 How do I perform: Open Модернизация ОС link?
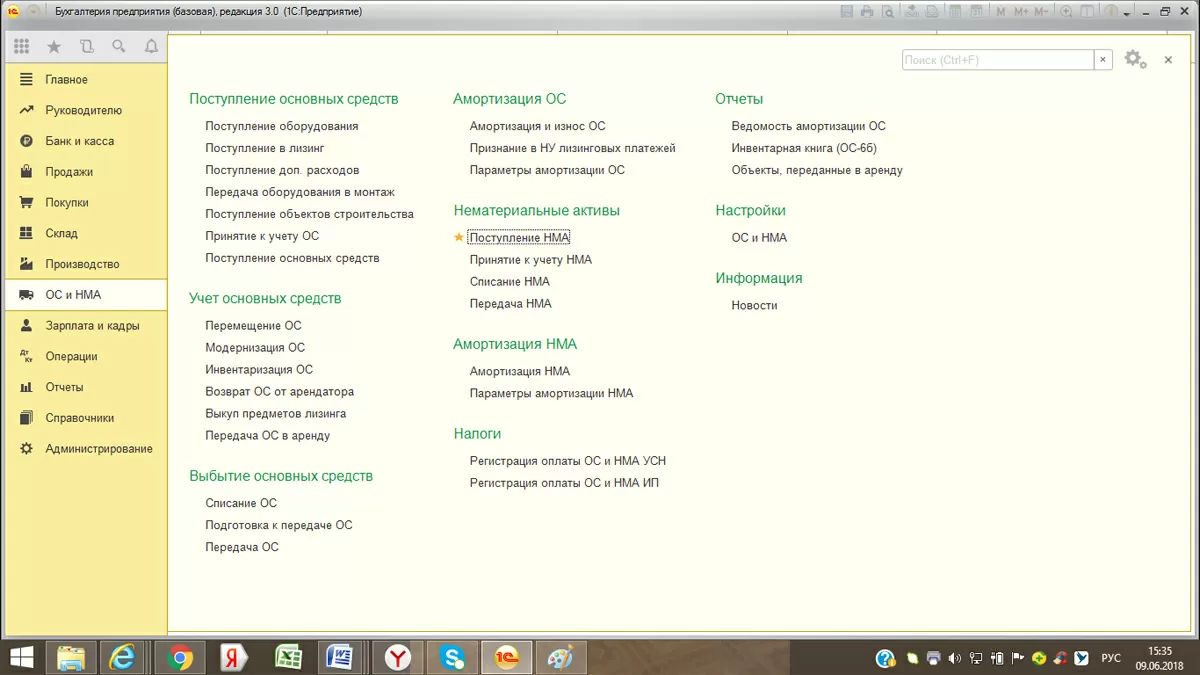coord(255,347)
